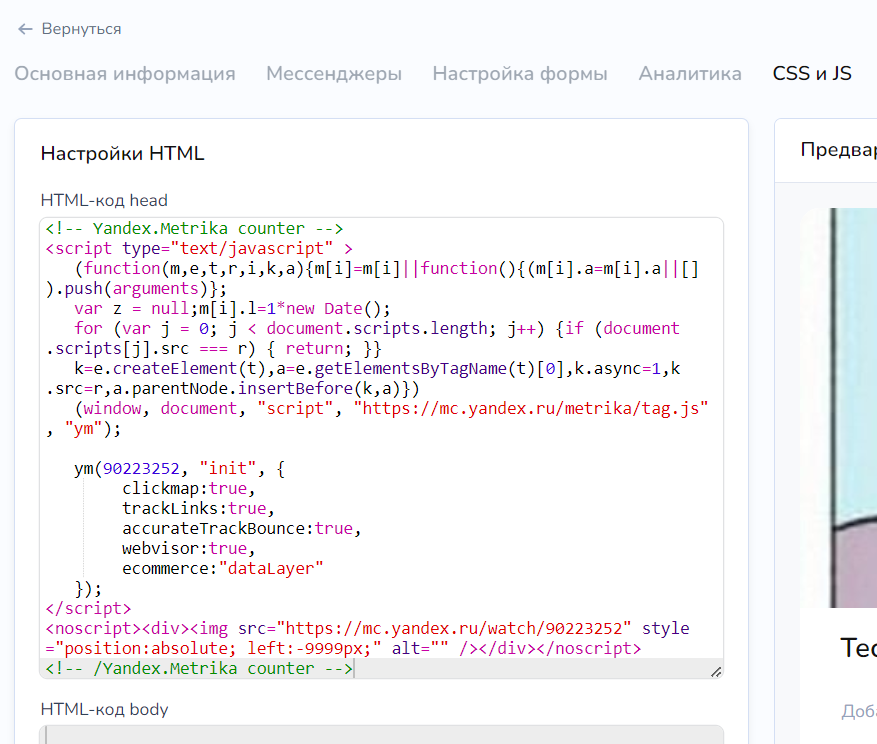Select the Аналитика tab
Viewport: 877px width, 744px height.
tap(690, 73)
